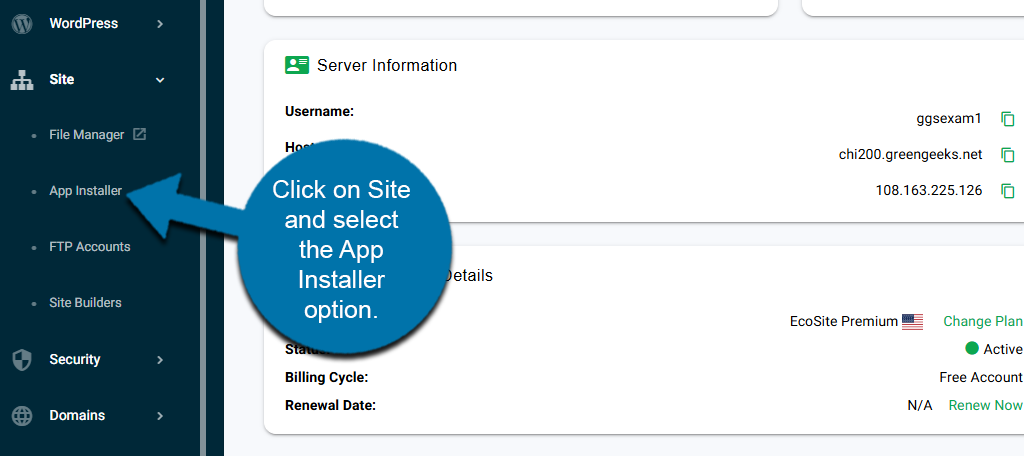The height and width of the screenshot is (456, 1024).
Task: Select App Installer in the sidebar
Action: (85, 191)
